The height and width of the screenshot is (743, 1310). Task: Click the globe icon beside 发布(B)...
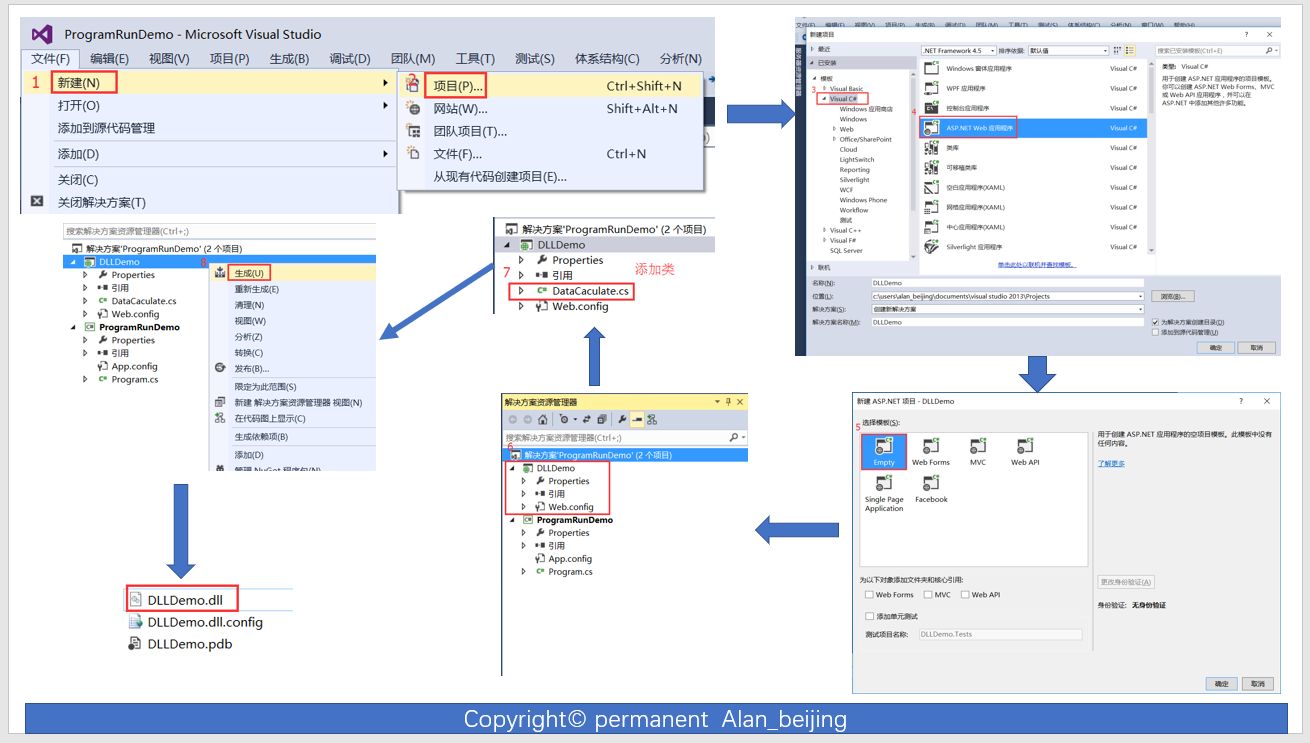pos(220,368)
